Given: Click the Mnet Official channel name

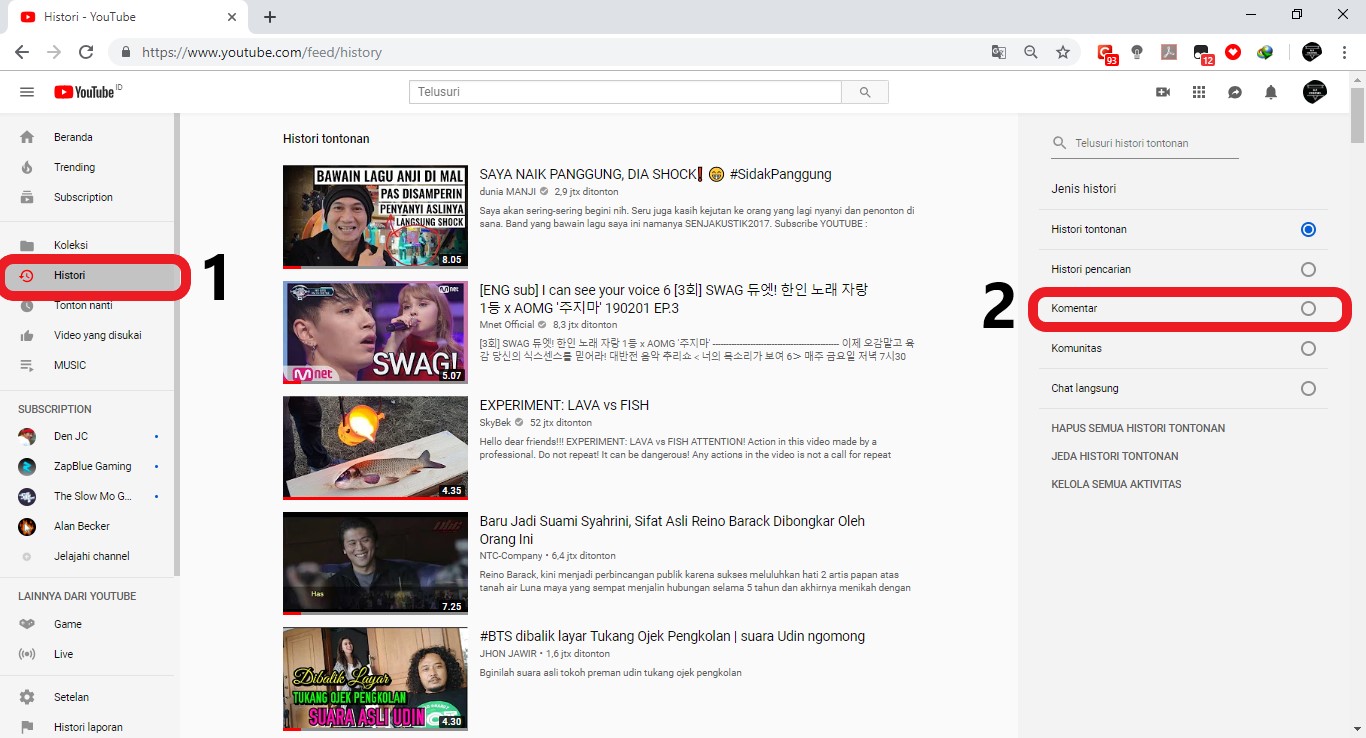Looking at the screenshot, I should click(507, 325).
